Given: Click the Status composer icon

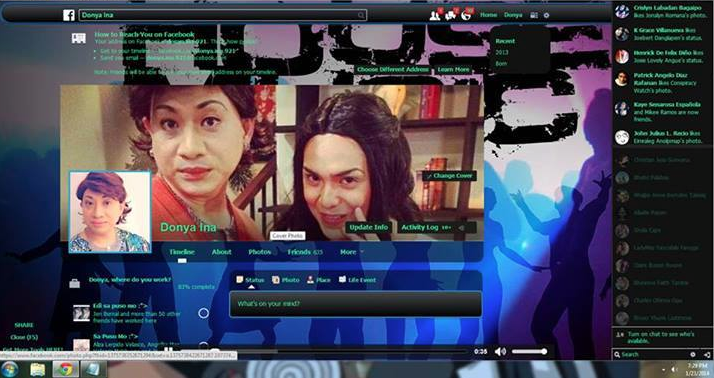Looking at the screenshot, I should pos(240,280).
